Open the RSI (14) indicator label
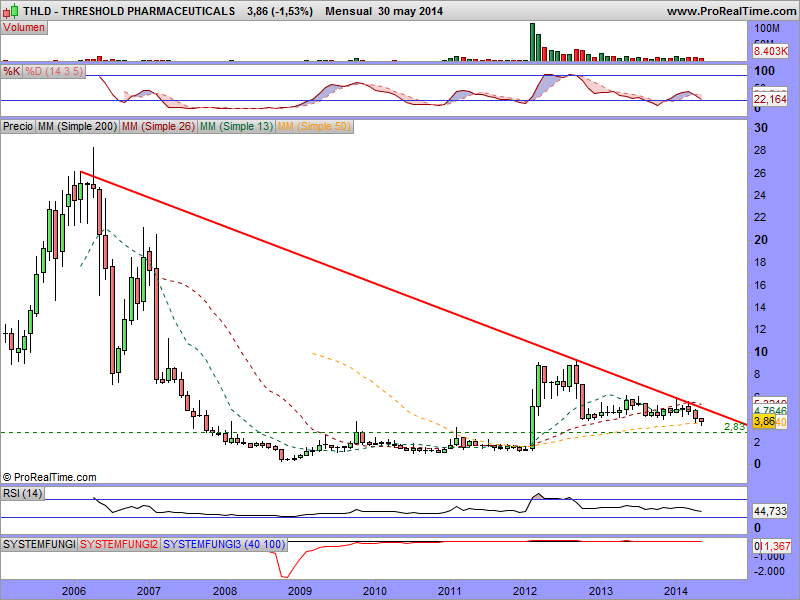The image size is (800, 600). pos(22,493)
